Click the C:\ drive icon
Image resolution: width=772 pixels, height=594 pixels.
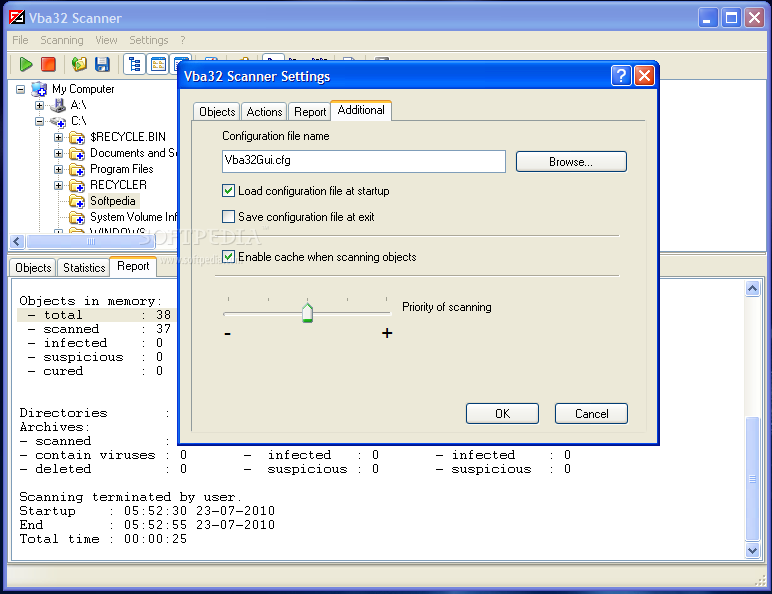(x=58, y=121)
